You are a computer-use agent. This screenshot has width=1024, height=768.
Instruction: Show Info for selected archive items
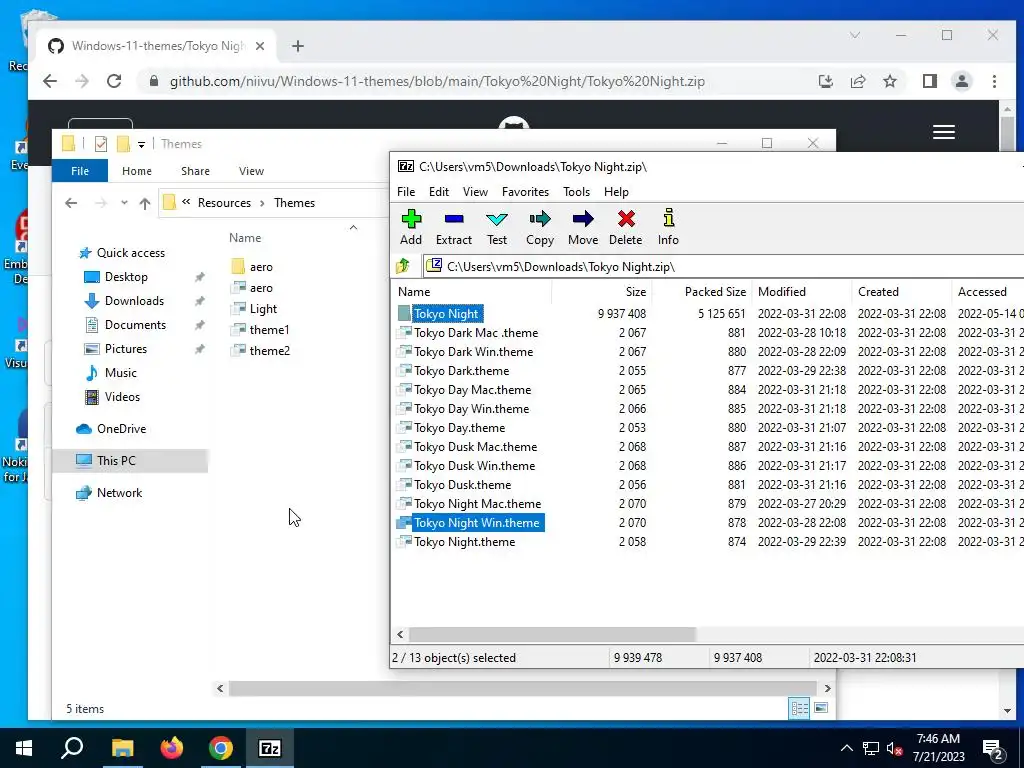pos(668,227)
